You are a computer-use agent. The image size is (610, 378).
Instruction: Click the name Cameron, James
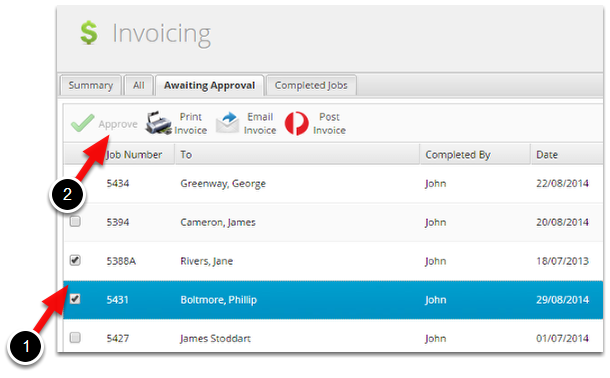coord(218,222)
